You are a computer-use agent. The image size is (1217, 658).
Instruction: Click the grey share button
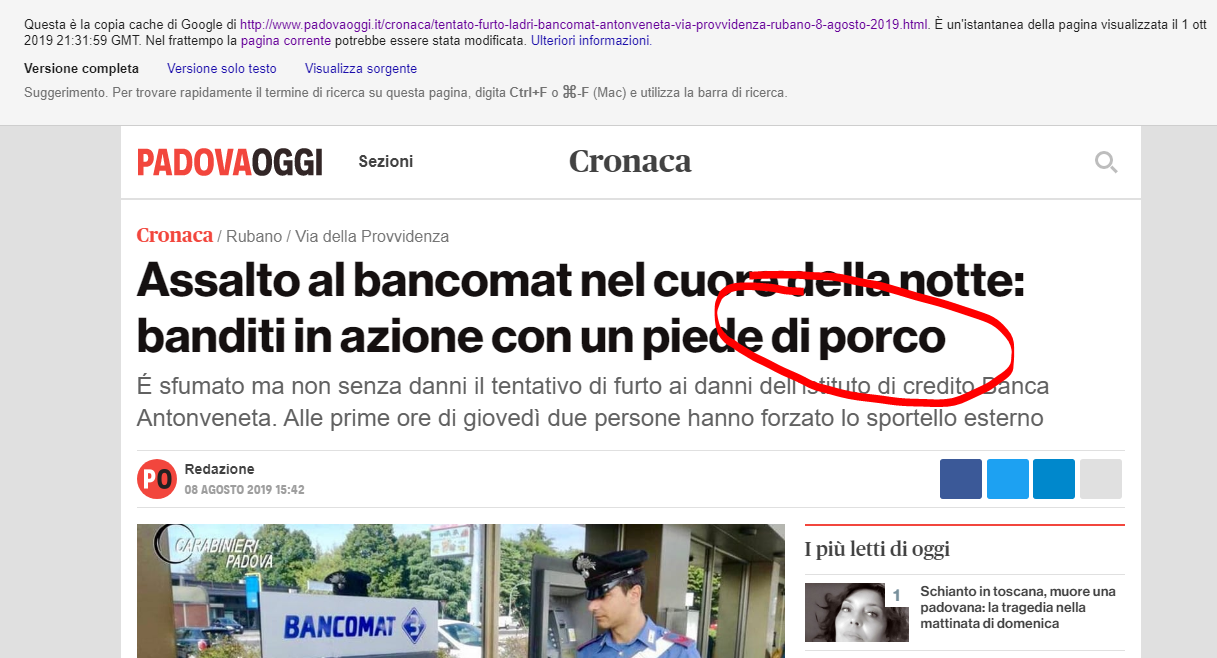point(1101,479)
